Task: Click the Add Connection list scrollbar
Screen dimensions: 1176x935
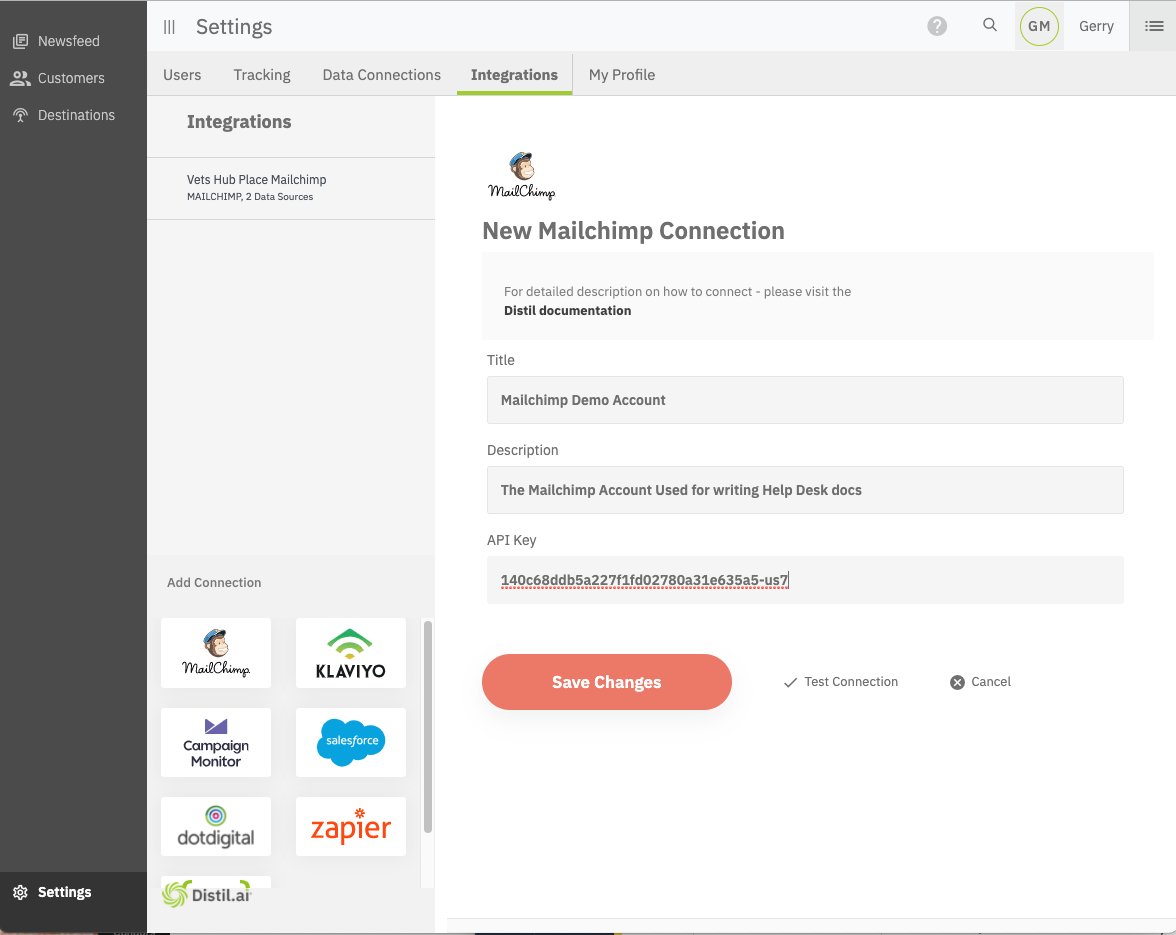Action: (x=428, y=727)
